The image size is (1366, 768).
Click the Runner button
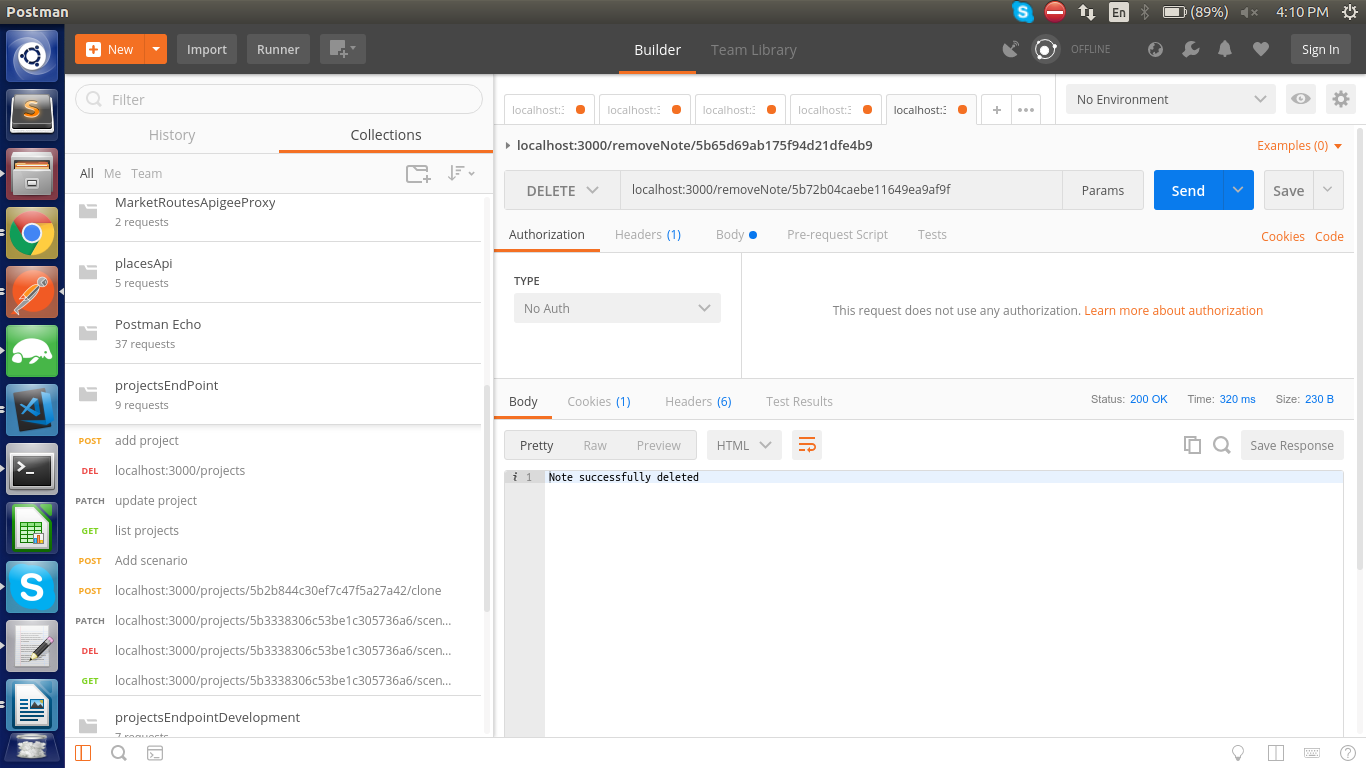278,49
